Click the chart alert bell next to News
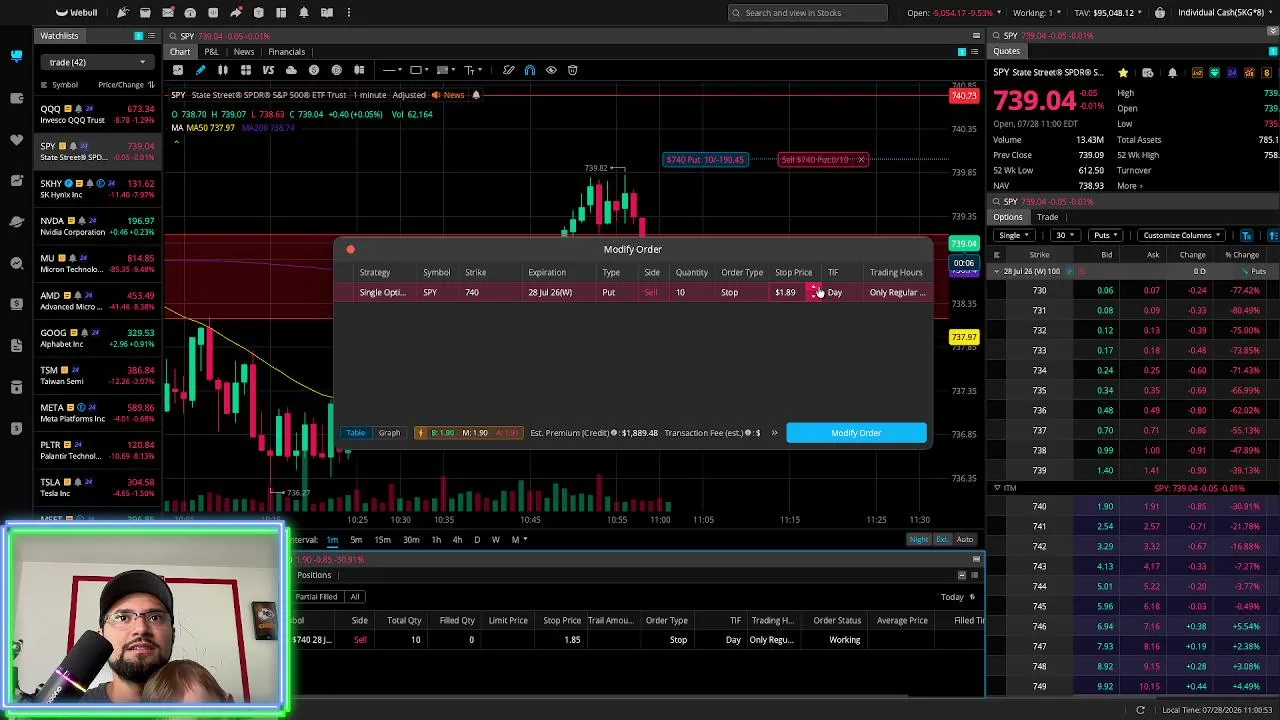This screenshot has height=720, width=1280. tap(476, 95)
